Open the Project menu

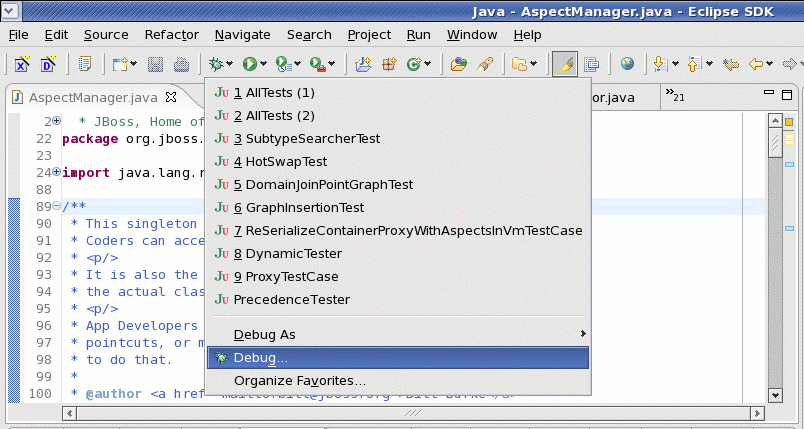coord(369,35)
